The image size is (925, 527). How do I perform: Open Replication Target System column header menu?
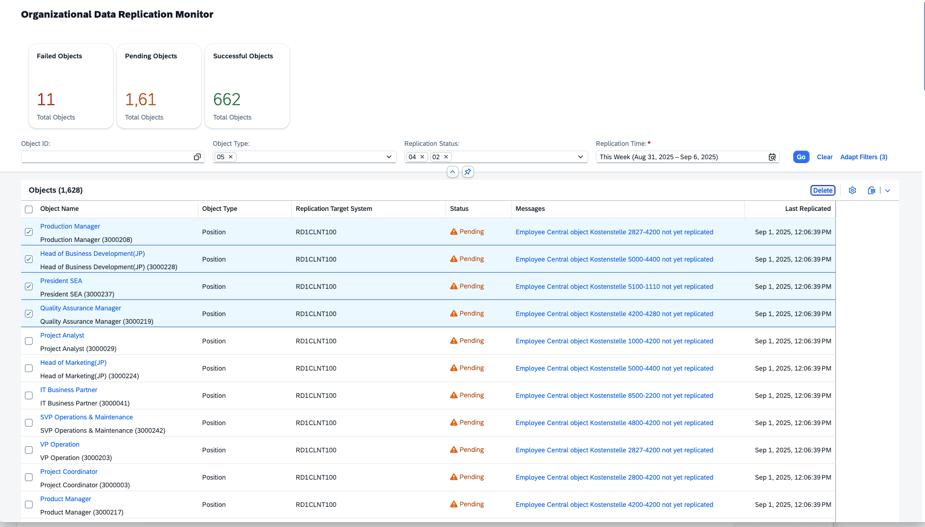tap(334, 209)
